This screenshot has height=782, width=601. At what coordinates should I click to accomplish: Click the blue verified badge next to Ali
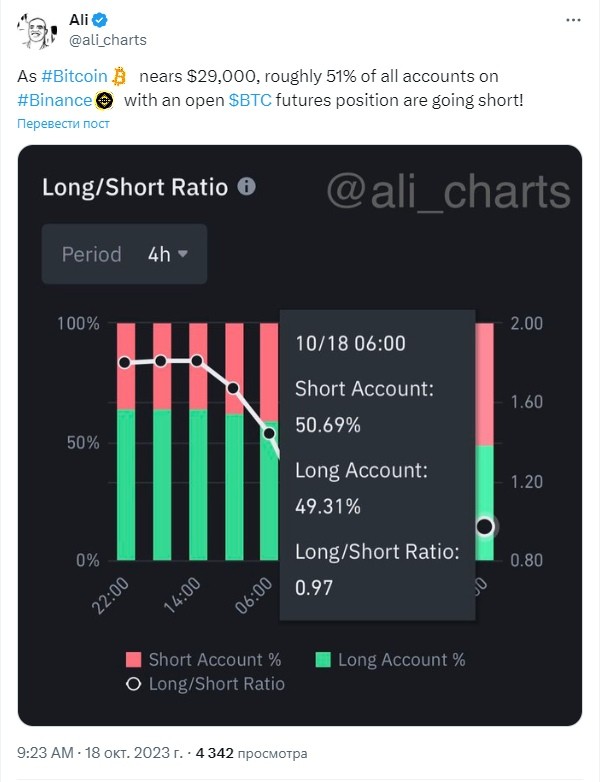(100, 20)
